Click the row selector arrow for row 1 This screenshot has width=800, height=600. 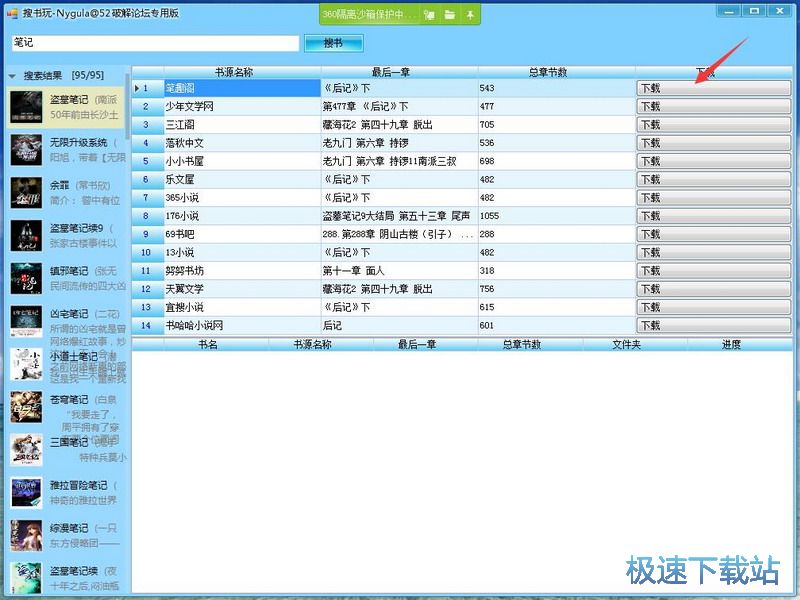[138, 88]
